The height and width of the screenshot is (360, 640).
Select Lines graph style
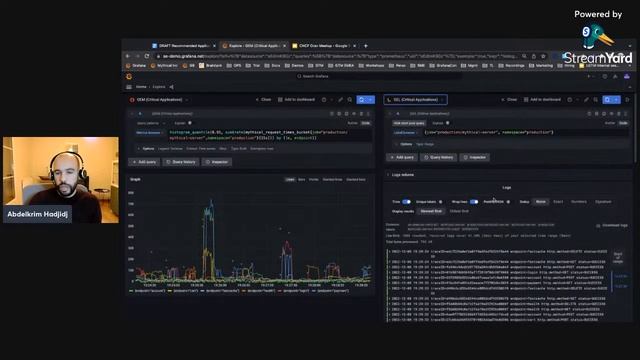(x=290, y=180)
